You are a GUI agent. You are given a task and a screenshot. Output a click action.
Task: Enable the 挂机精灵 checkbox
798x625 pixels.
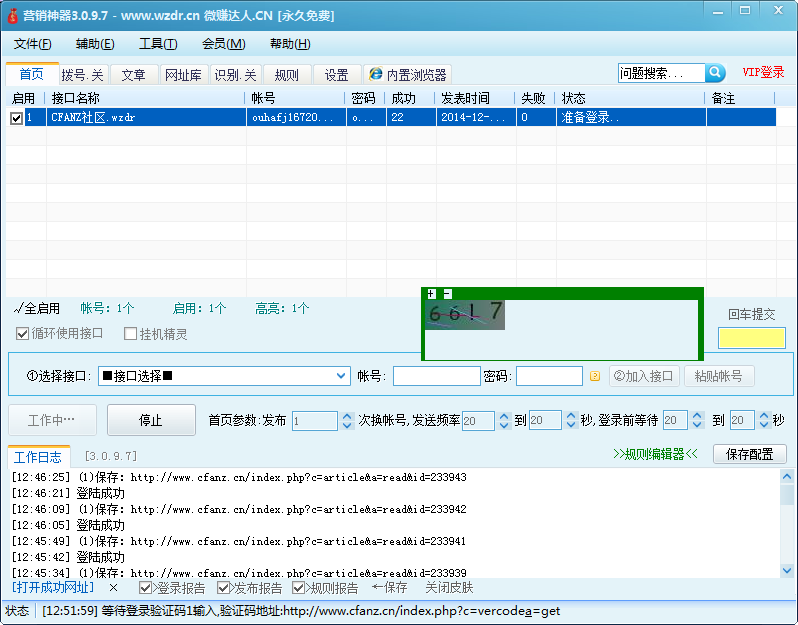[x=130, y=334]
